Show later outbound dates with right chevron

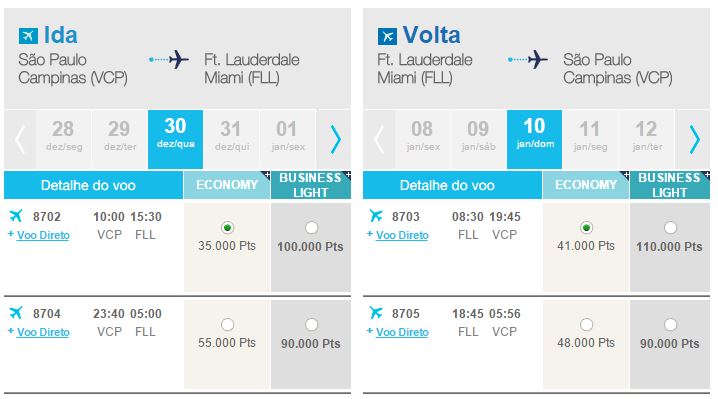[x=336, y=139]
